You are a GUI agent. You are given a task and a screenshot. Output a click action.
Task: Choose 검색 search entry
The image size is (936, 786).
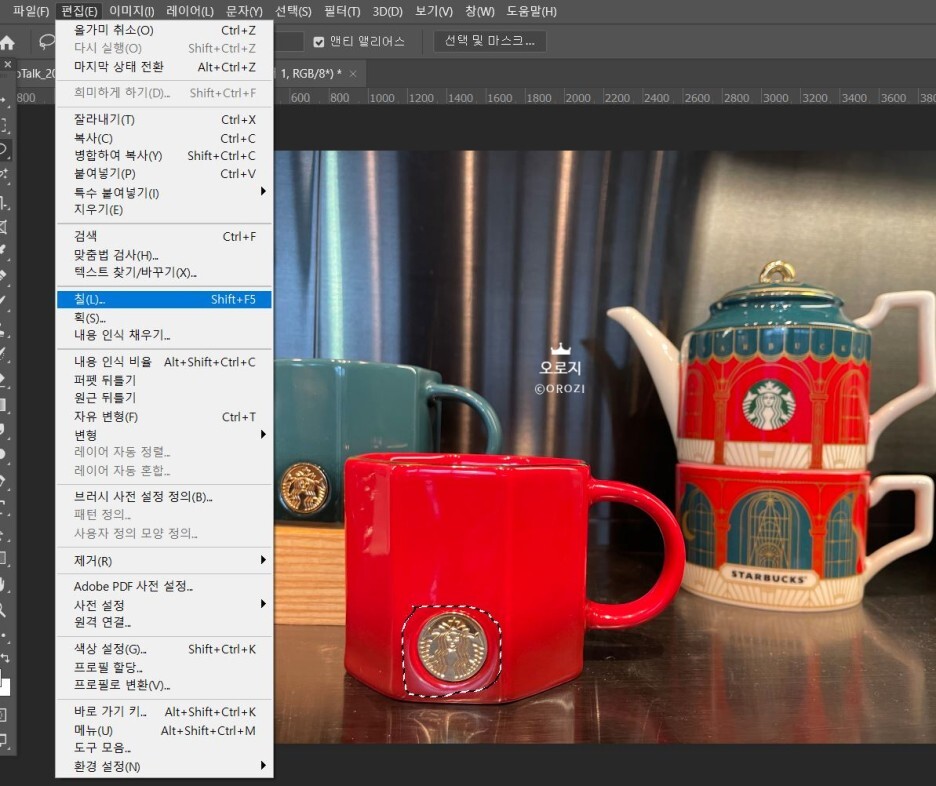click(x=164, y=236)
